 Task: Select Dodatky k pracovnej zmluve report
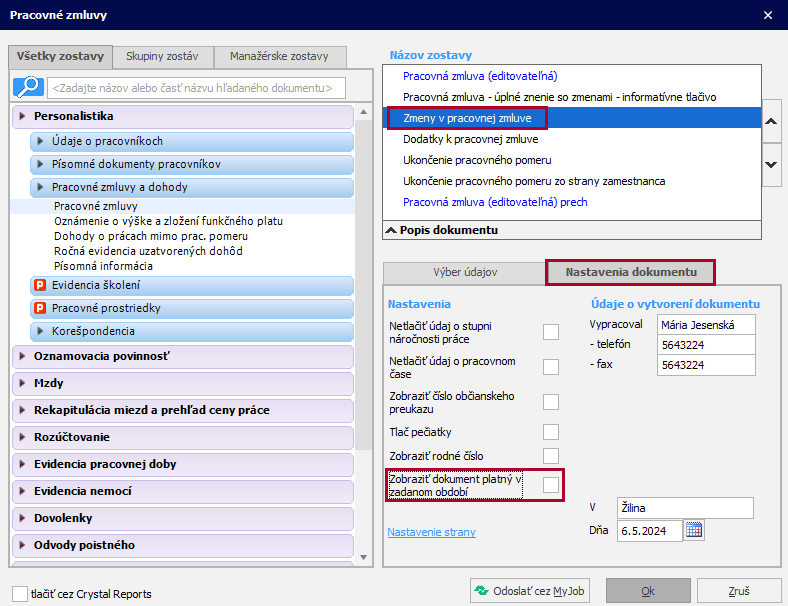470,139
